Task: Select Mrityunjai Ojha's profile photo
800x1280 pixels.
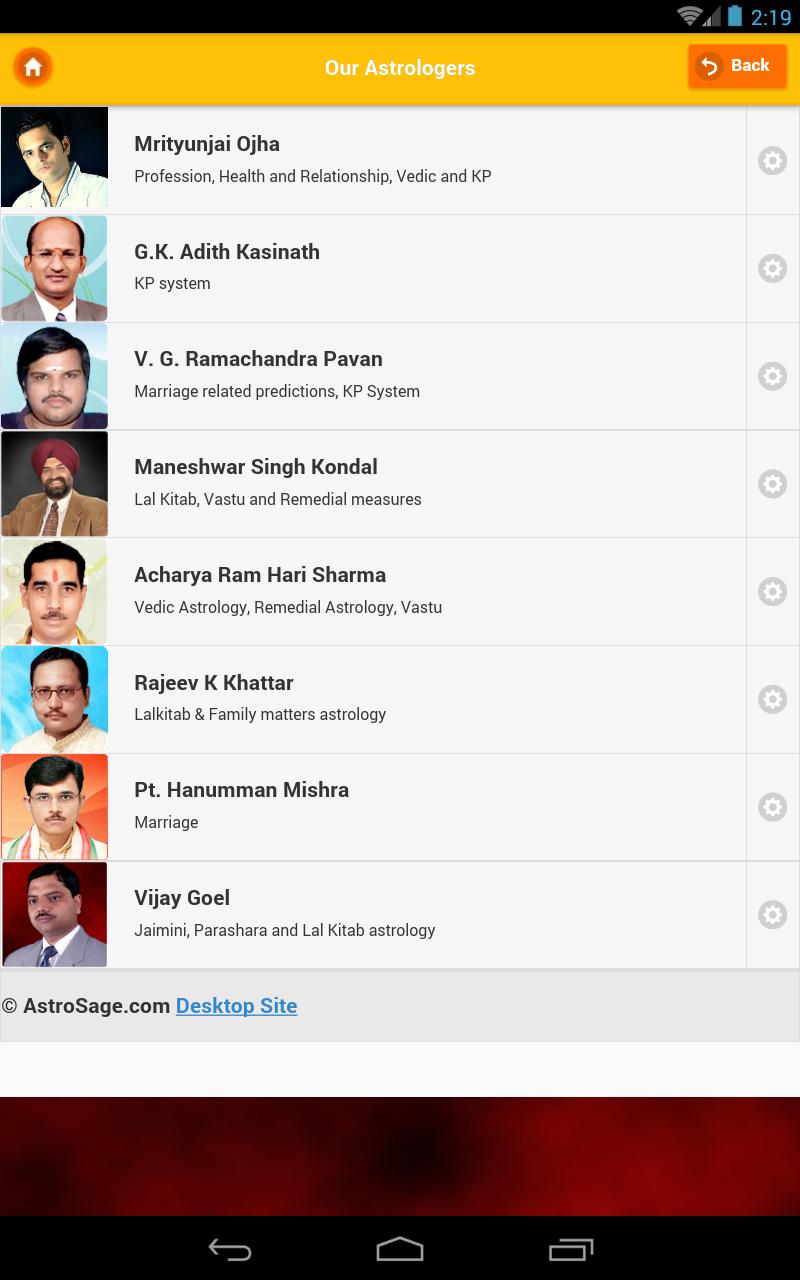Action: pos(54,158)
